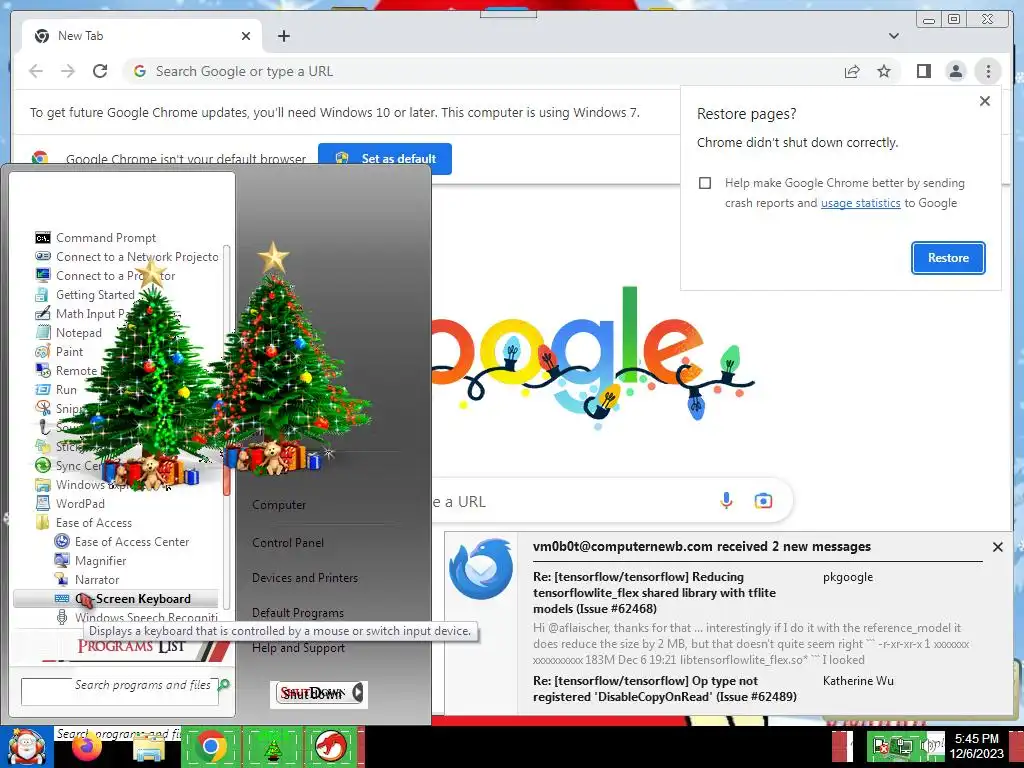Open the volume icon in system tray
This screenshot has width=1024, height=768.
pyautogui.click(x=927, y=745)
